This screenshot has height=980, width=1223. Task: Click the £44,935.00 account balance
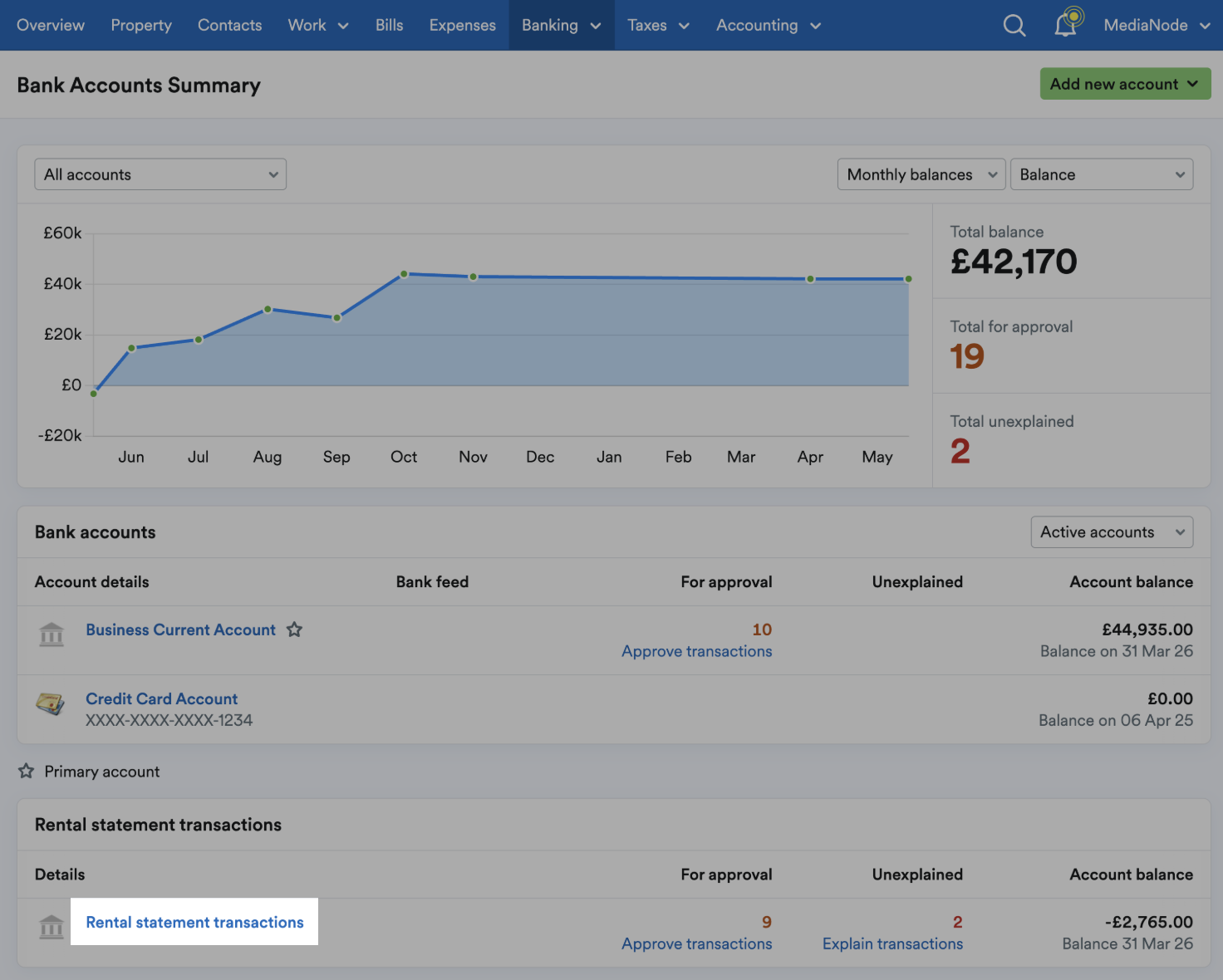[x=1147, y=630]
